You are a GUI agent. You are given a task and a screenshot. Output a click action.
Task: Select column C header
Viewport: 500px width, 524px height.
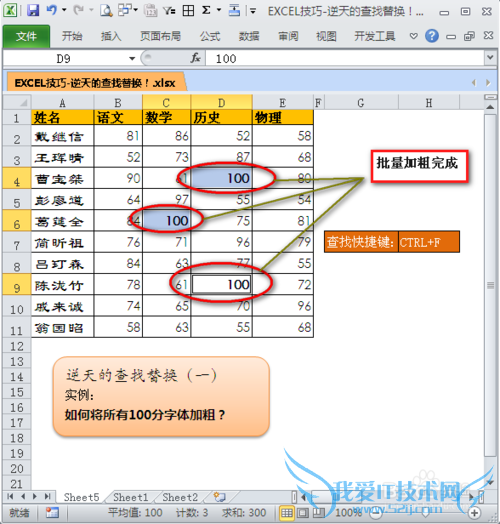166,102
